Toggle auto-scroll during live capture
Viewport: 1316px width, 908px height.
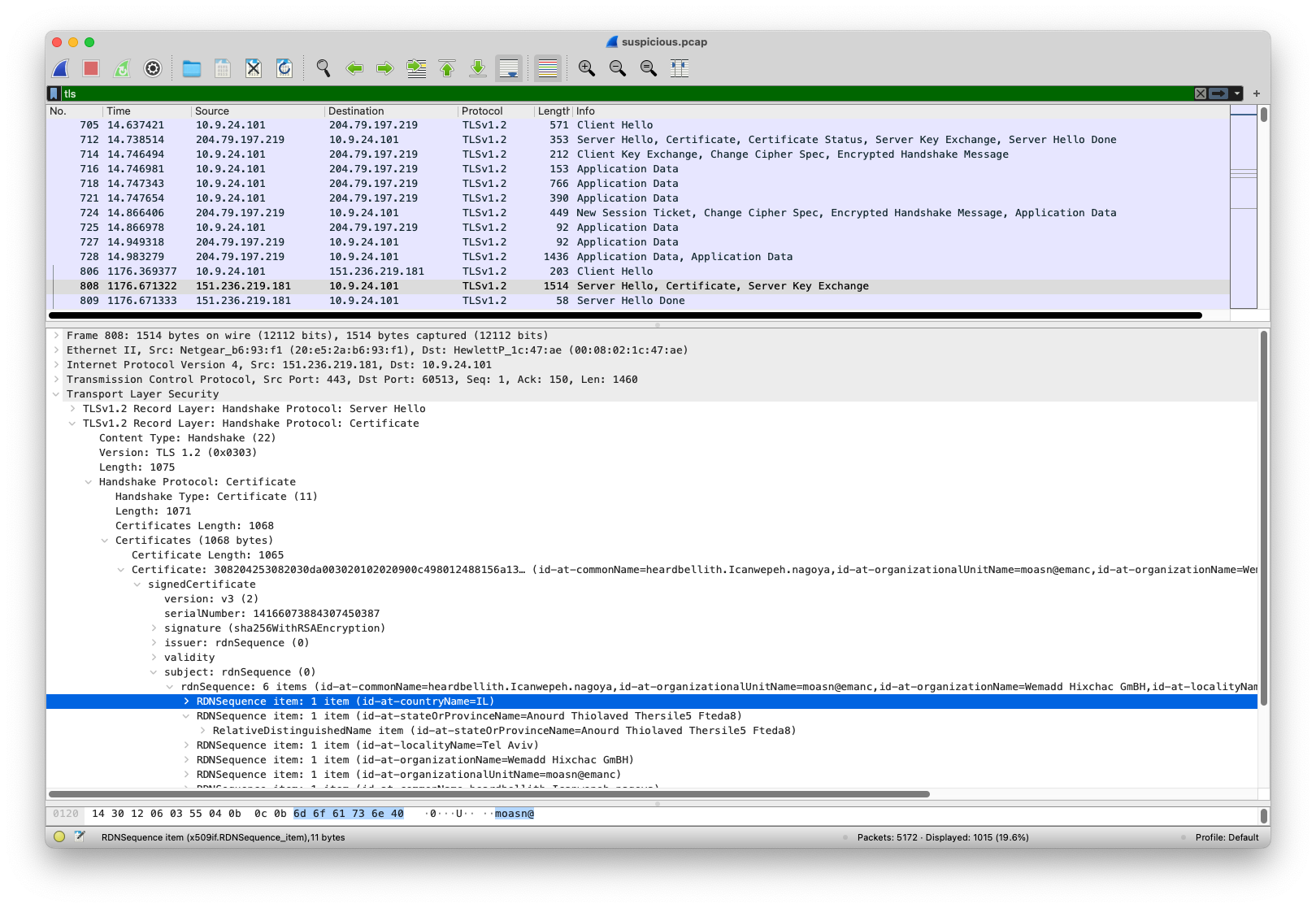tap(509, 68)
